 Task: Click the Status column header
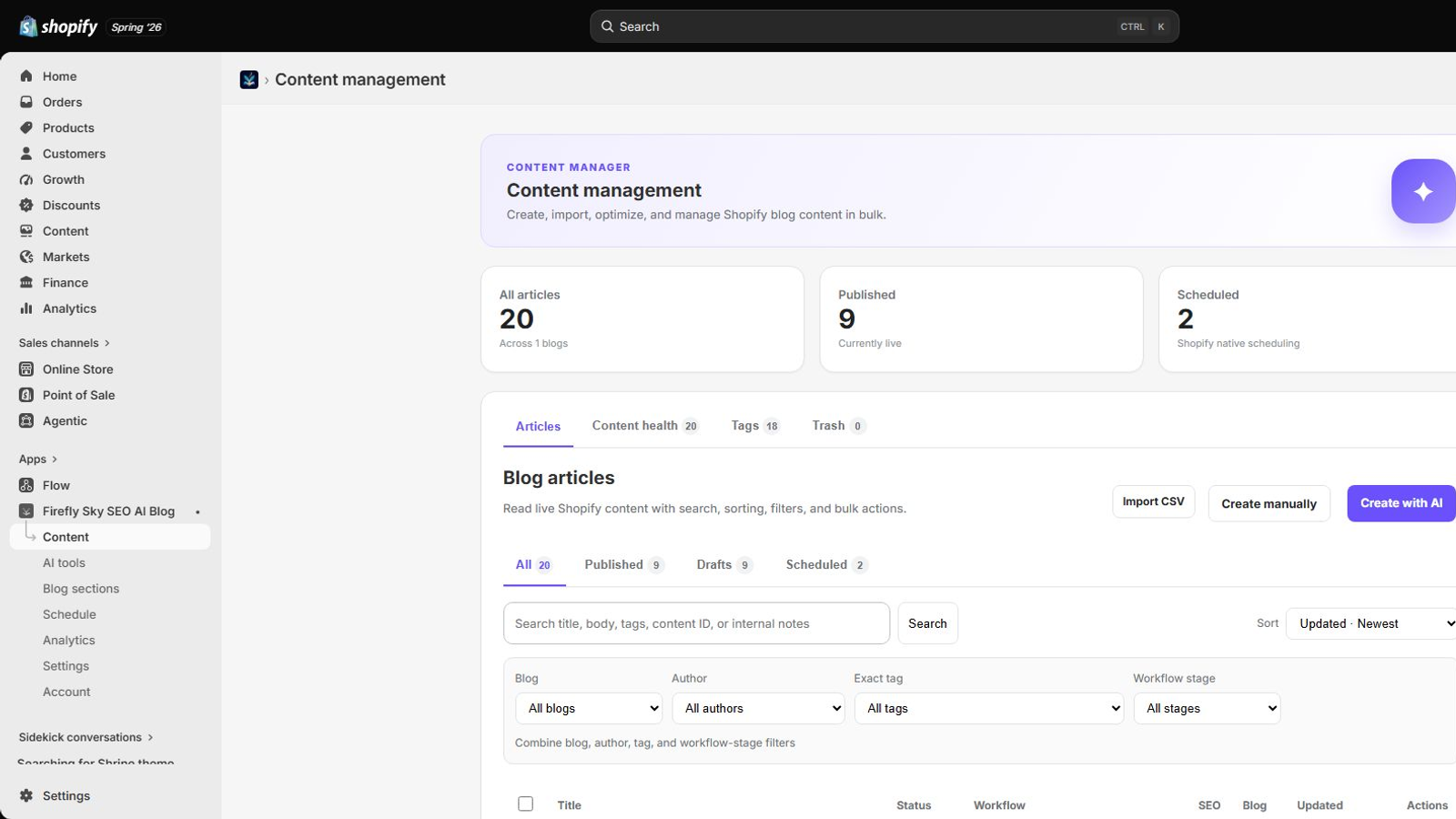point(914,805)
